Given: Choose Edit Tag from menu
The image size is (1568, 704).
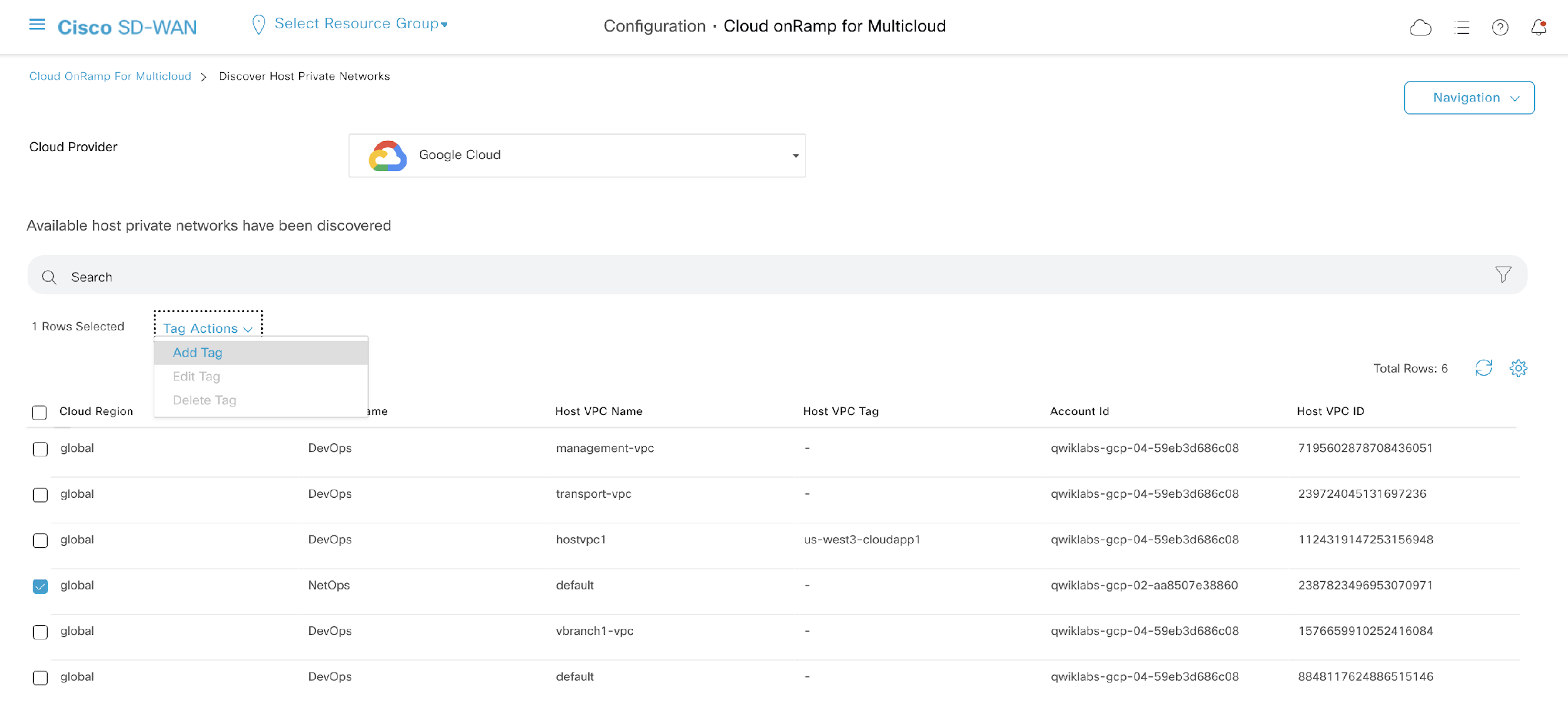Looking at the screenshot, I should pyautogui.click(x=261, y=376).
